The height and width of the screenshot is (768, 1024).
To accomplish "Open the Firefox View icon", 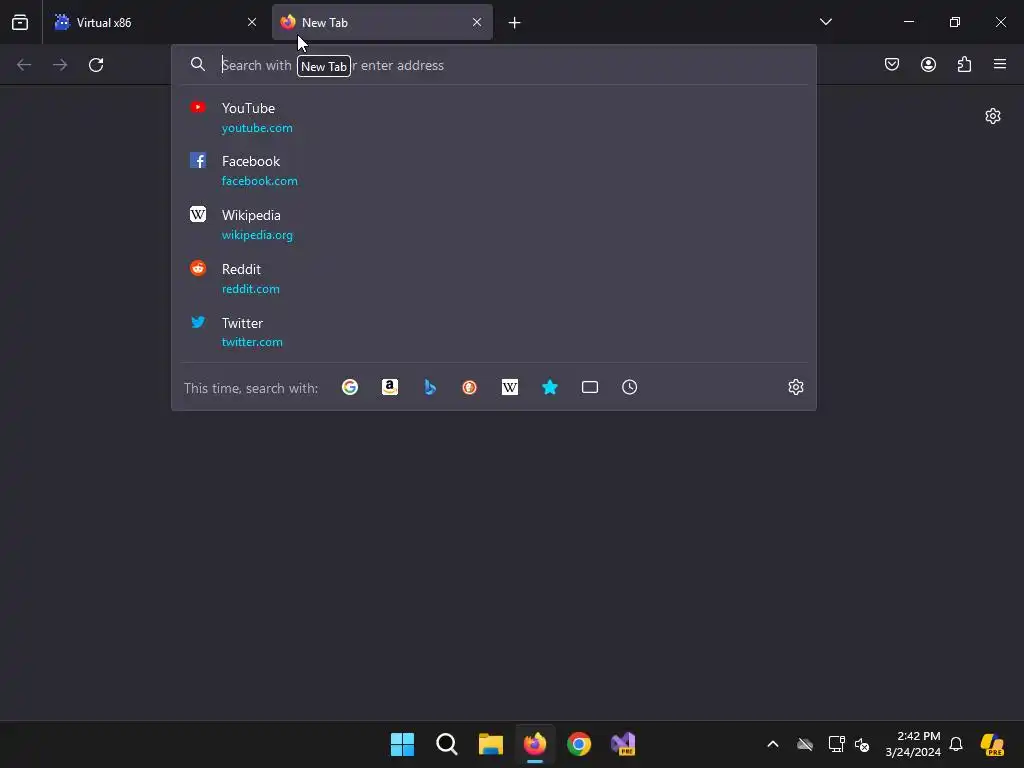I will [x=20, y=22].
